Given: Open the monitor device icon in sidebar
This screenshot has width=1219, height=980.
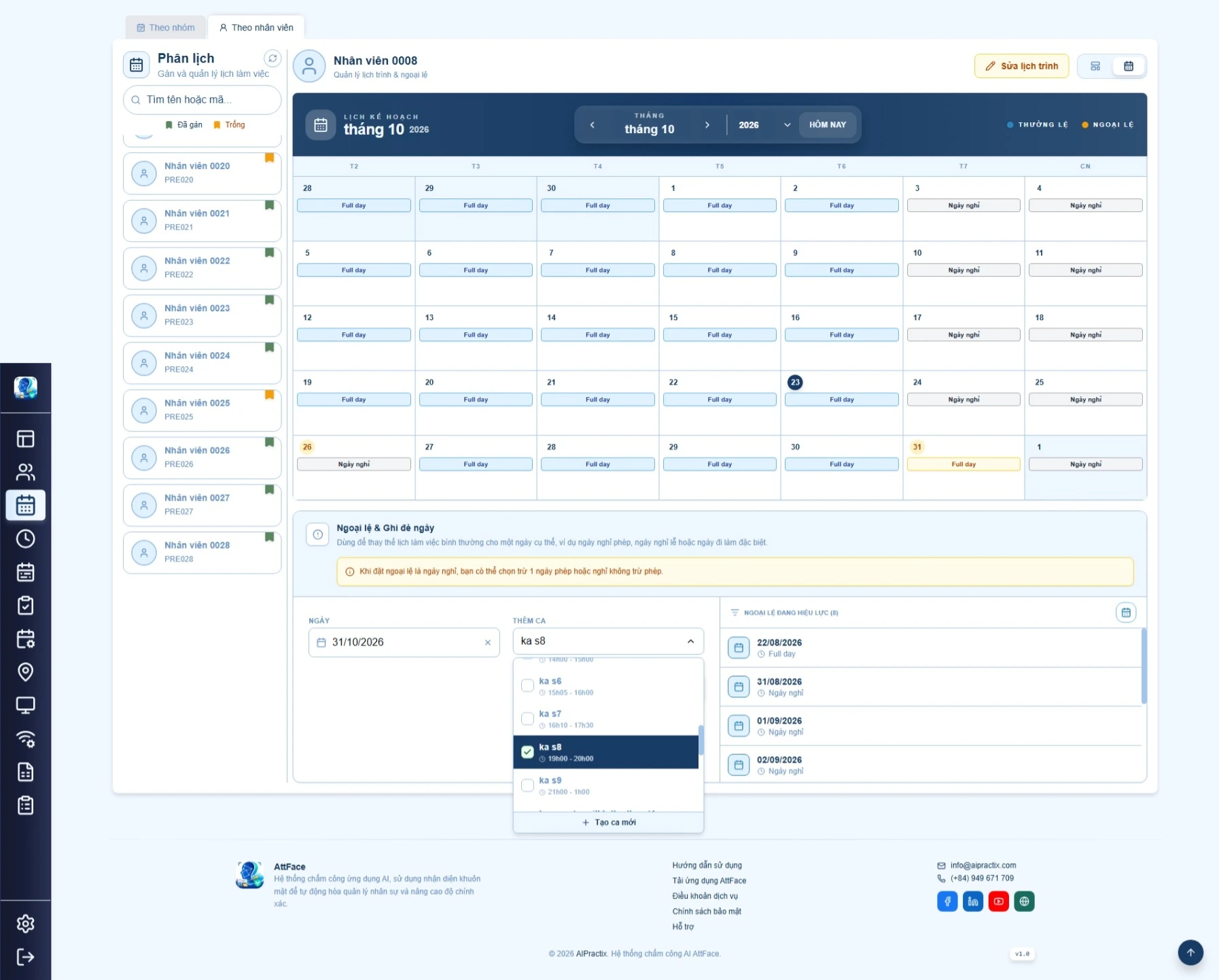Looking at the screenshot, I should pos(25,705).
